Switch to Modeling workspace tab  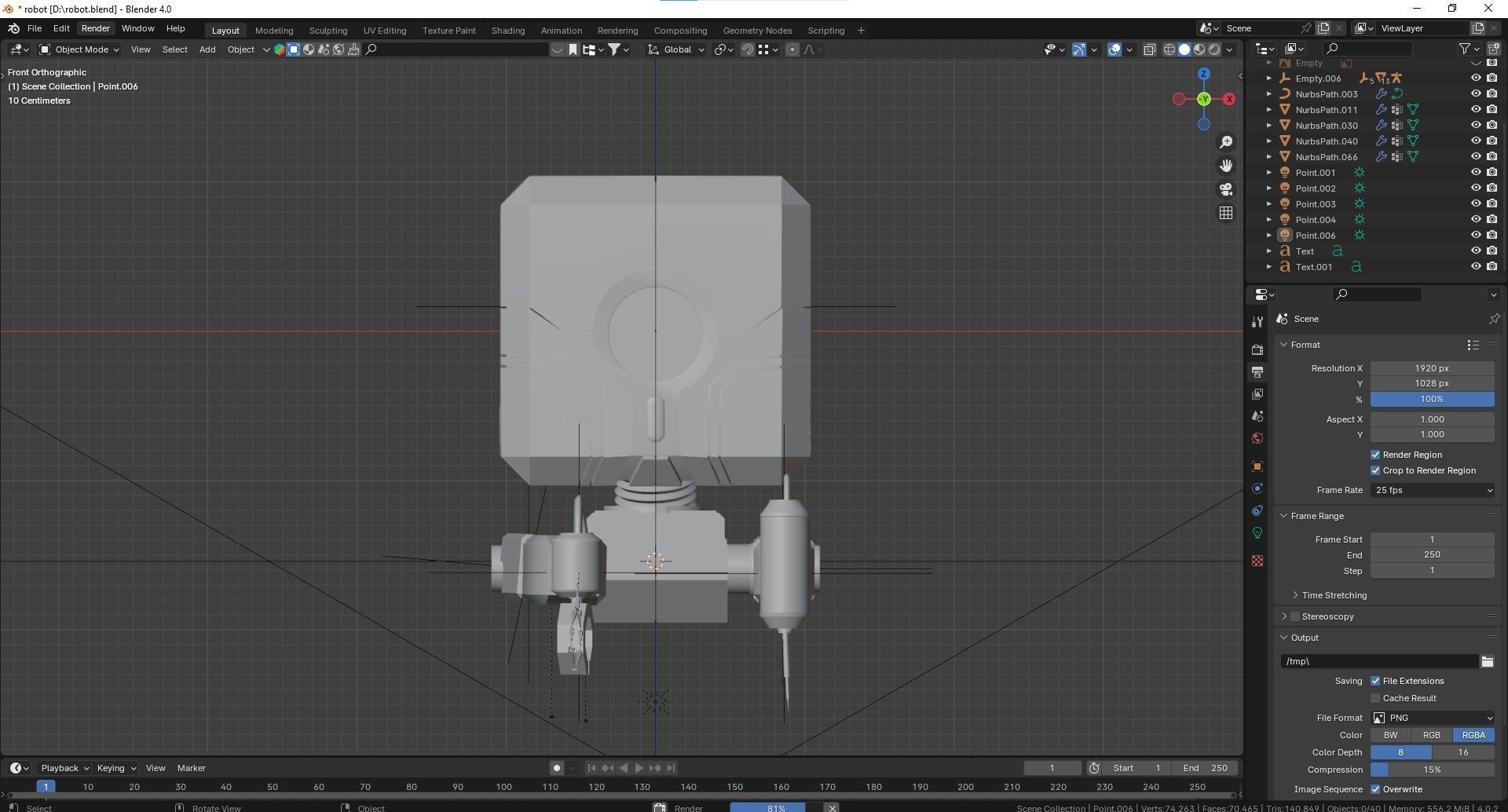[x=274, y=31]
